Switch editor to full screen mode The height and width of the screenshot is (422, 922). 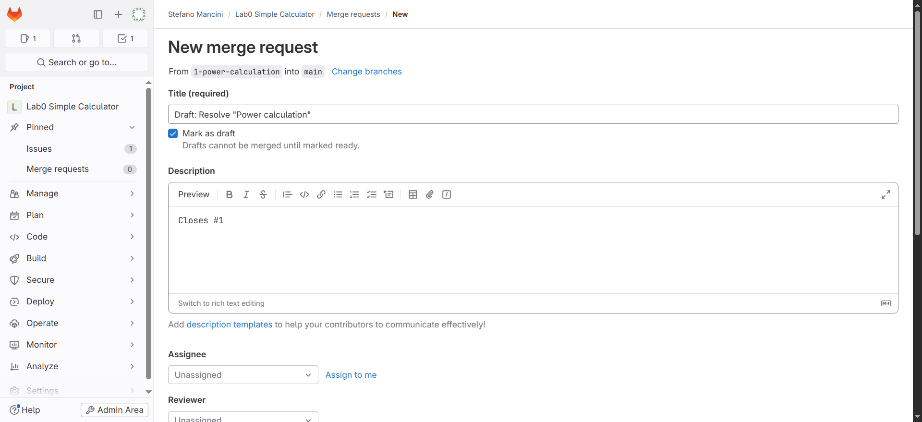[x=885, y=194]
